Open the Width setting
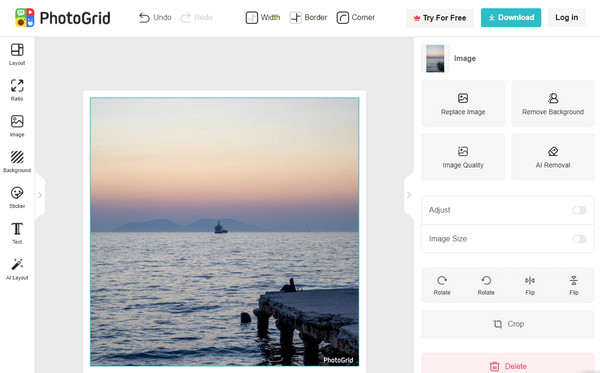 pyautogui.click(x=263, y=18)
